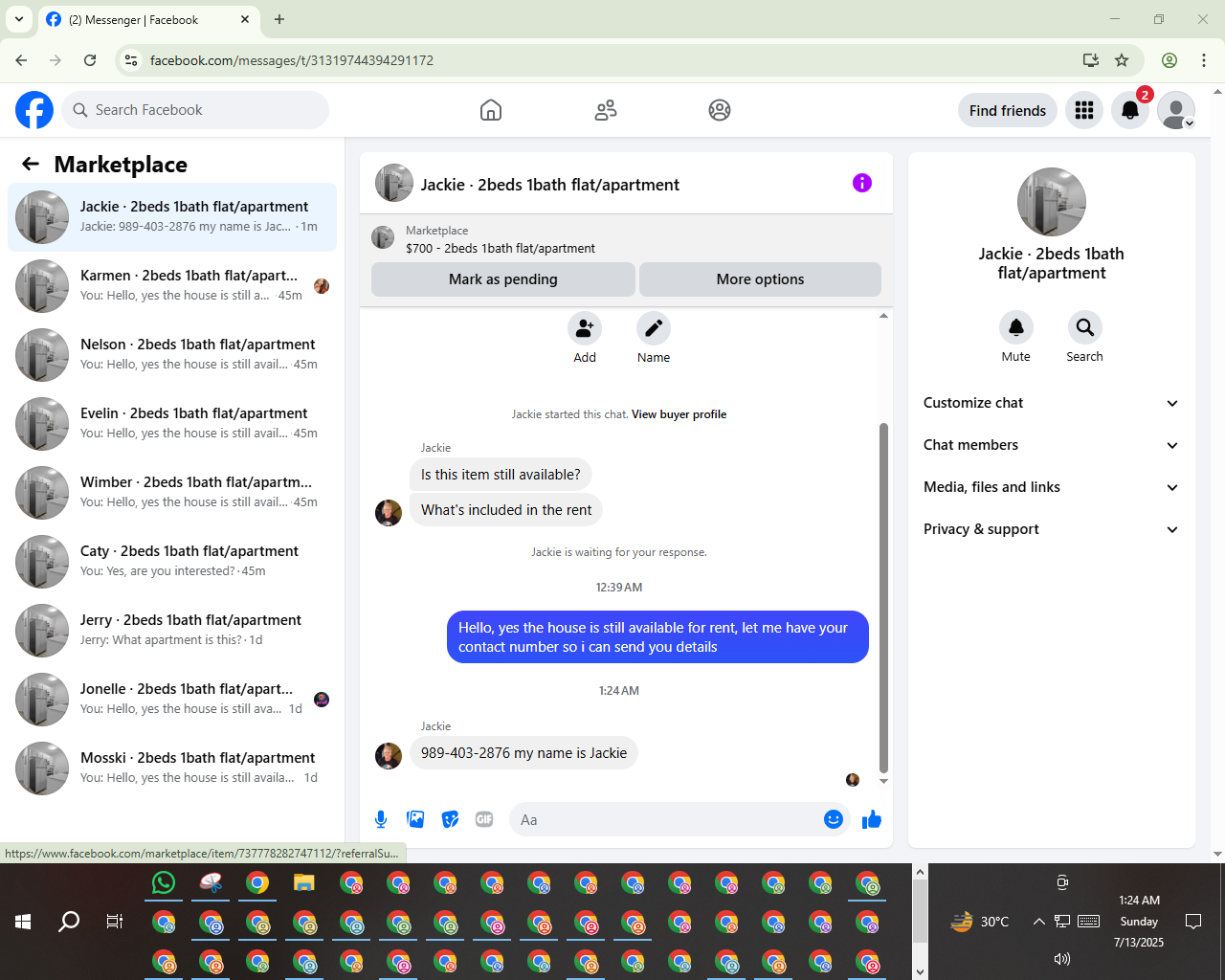Open Jerry conversation in chat list

tap(172, 631)
